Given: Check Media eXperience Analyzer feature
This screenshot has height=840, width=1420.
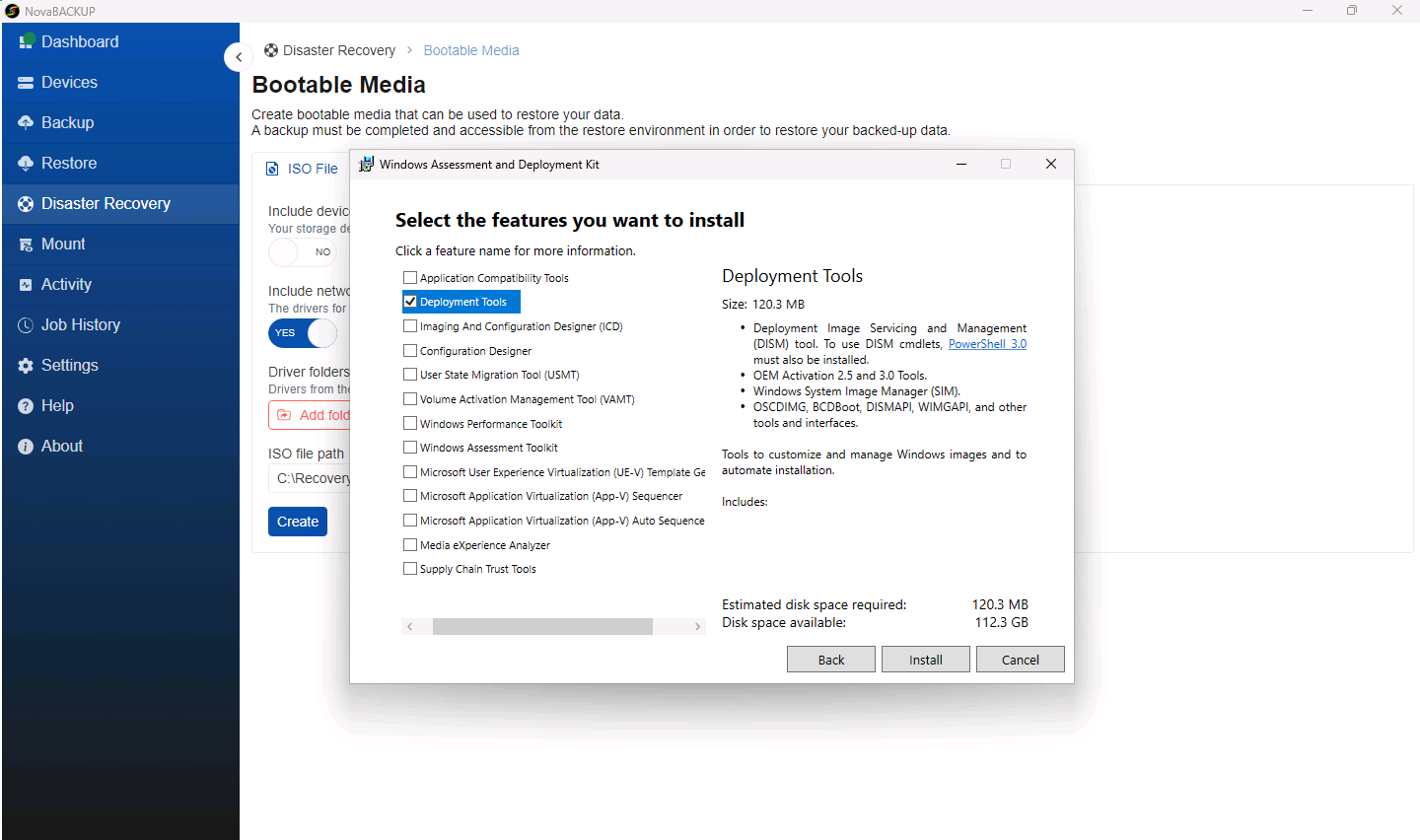Looking at the screenshot, I should click(410, 544).
